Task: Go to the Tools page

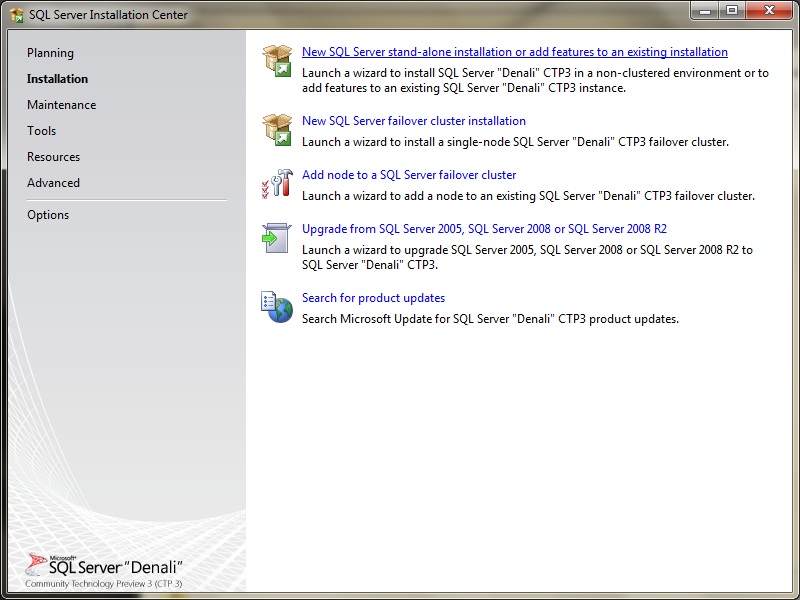Action: tap(41, 131)
